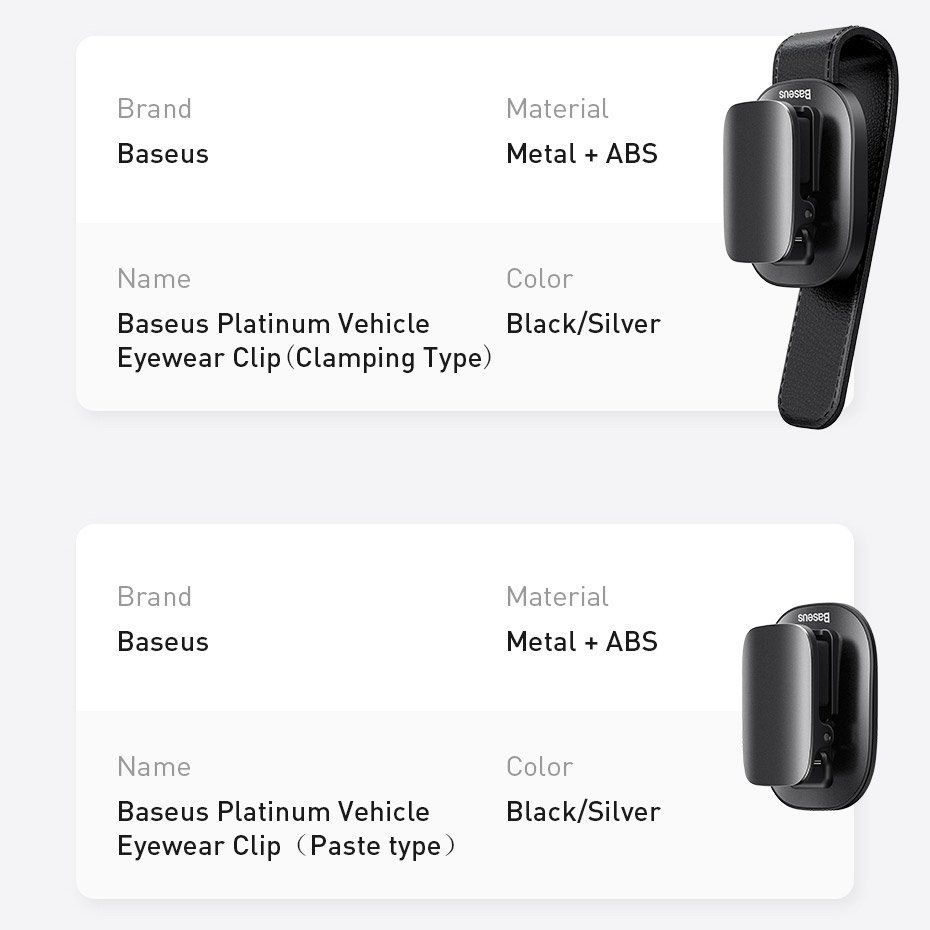This screenshot has width=930, height=930.
Task: Select "Black/Silver" in the Paste type card
Action: (x=583, y=812)
